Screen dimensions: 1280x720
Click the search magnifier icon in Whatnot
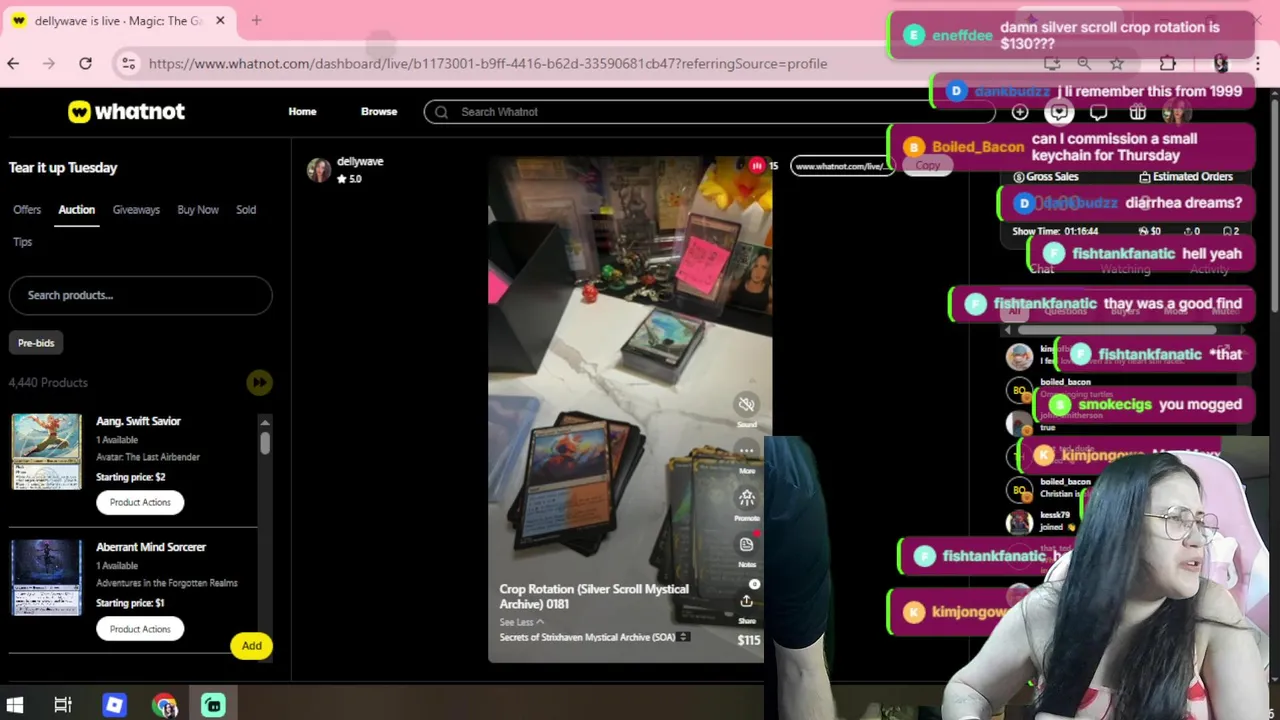pos(441,112)
